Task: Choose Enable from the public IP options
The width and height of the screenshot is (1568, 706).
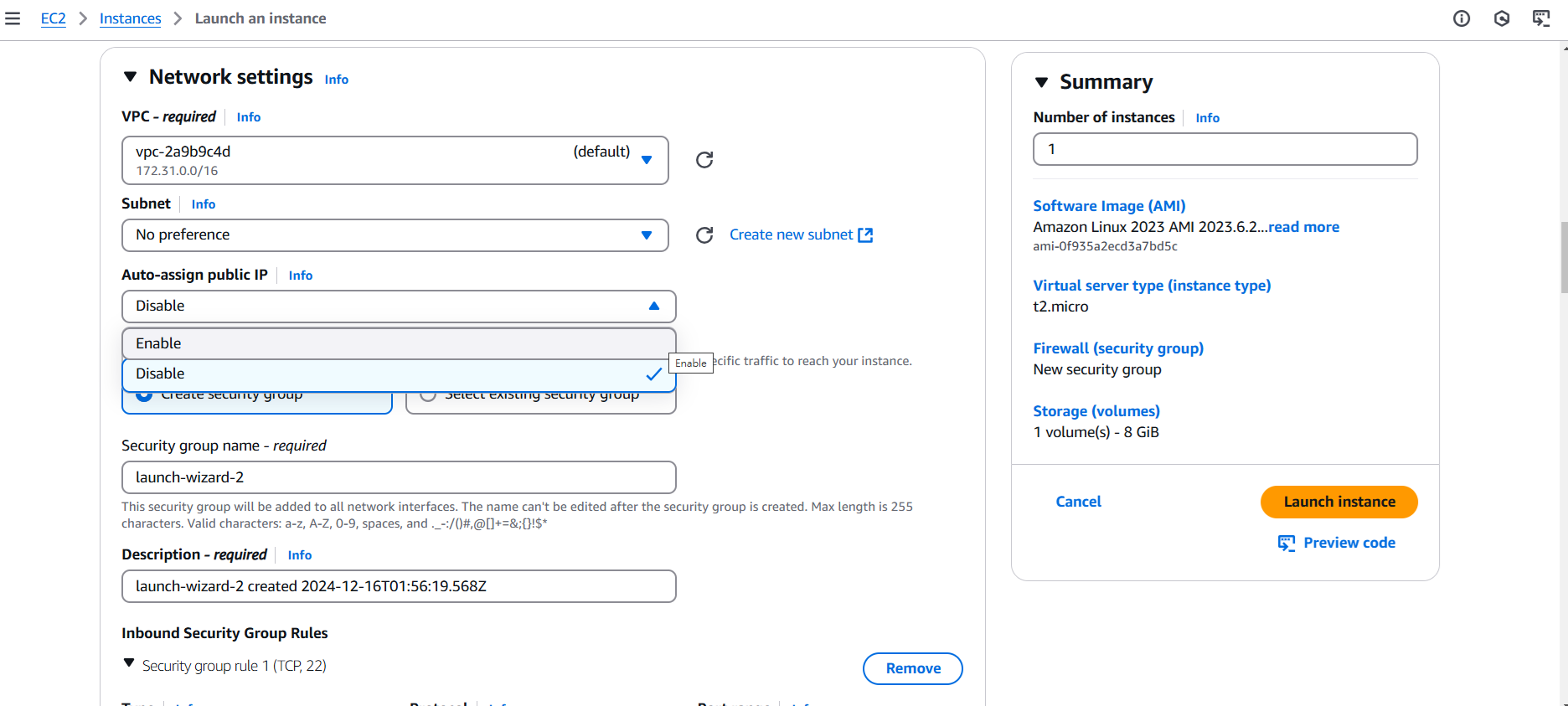Action: [x=398, y=343]
